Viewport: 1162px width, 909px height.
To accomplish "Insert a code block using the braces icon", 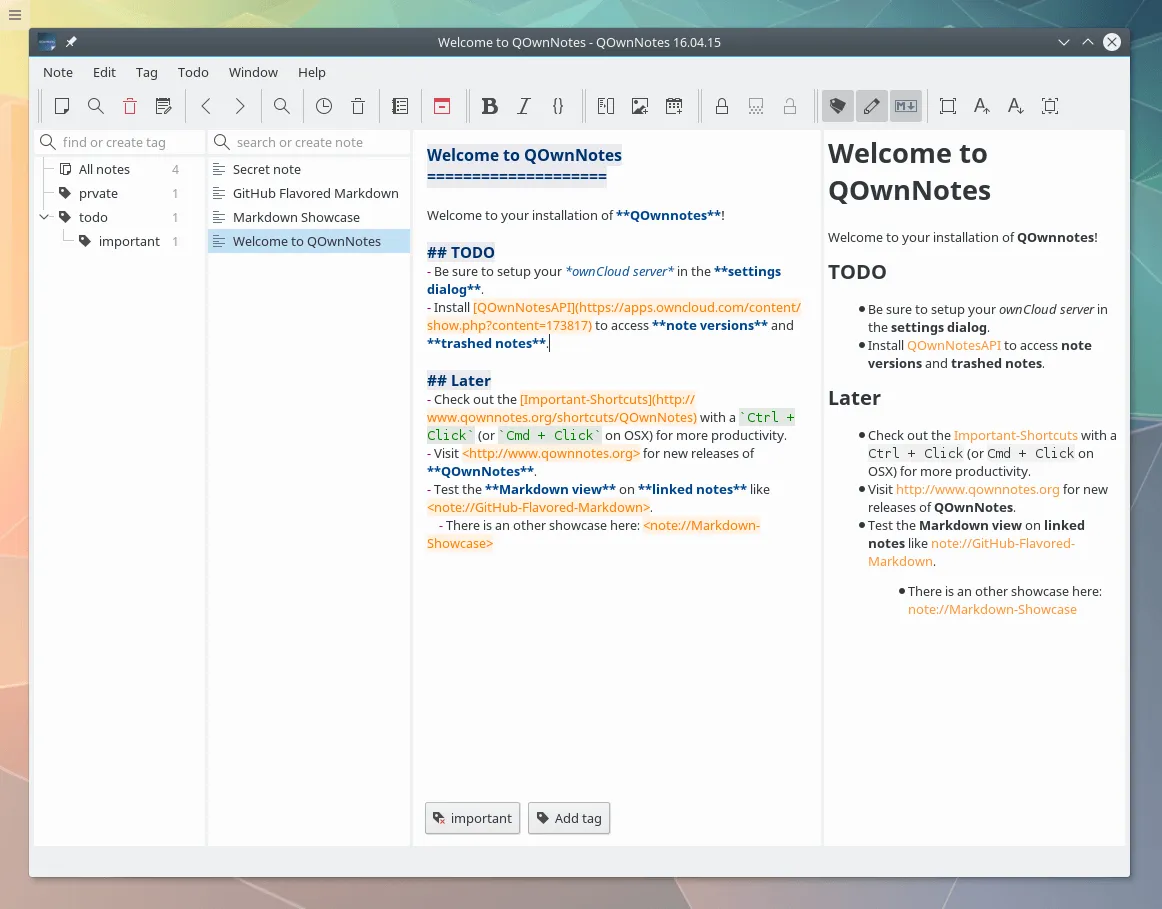I will pyautogui.click(x=558, y=106).
